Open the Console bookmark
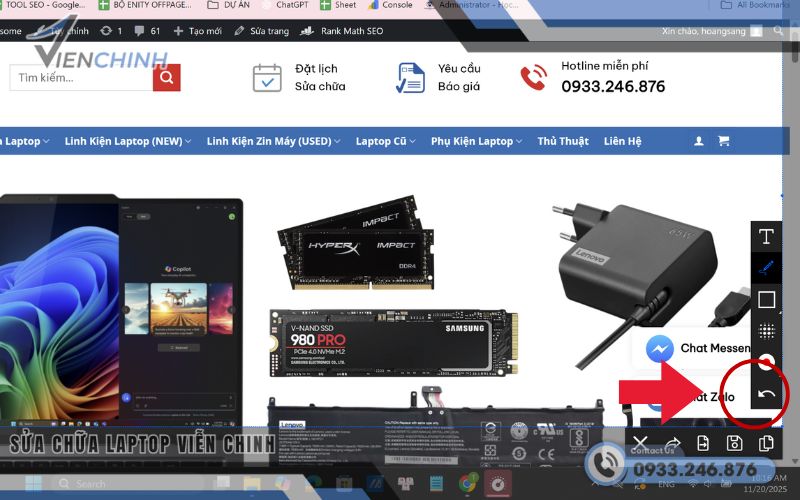 [x=390, y=5]
